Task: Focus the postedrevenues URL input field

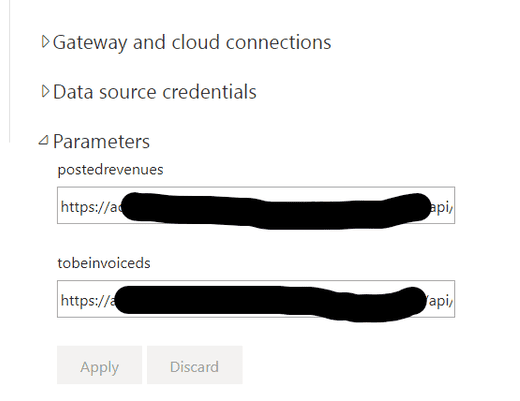Action: pos(256,205)
